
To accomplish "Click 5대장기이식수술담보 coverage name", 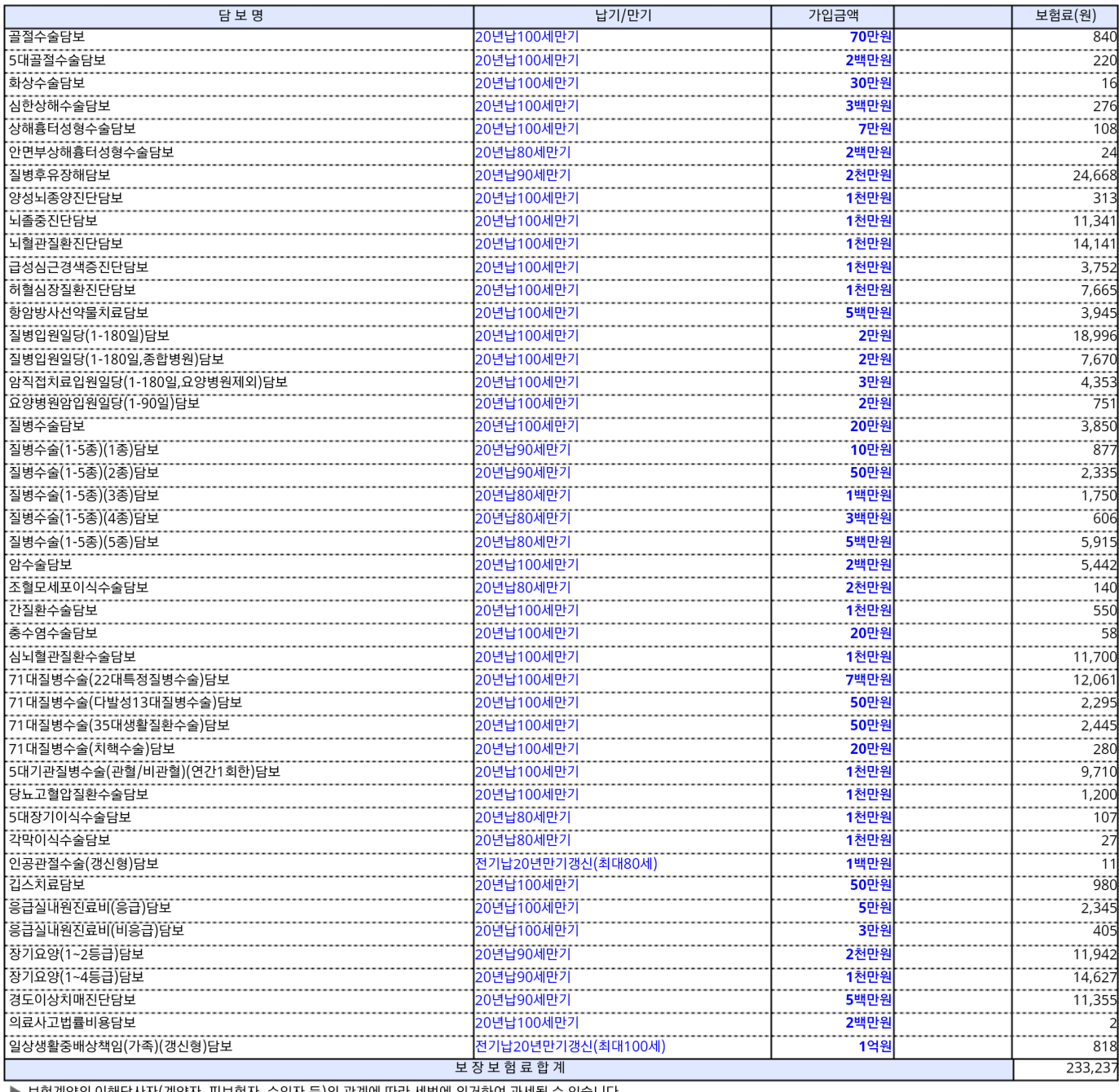I will (x=69, y=817).
